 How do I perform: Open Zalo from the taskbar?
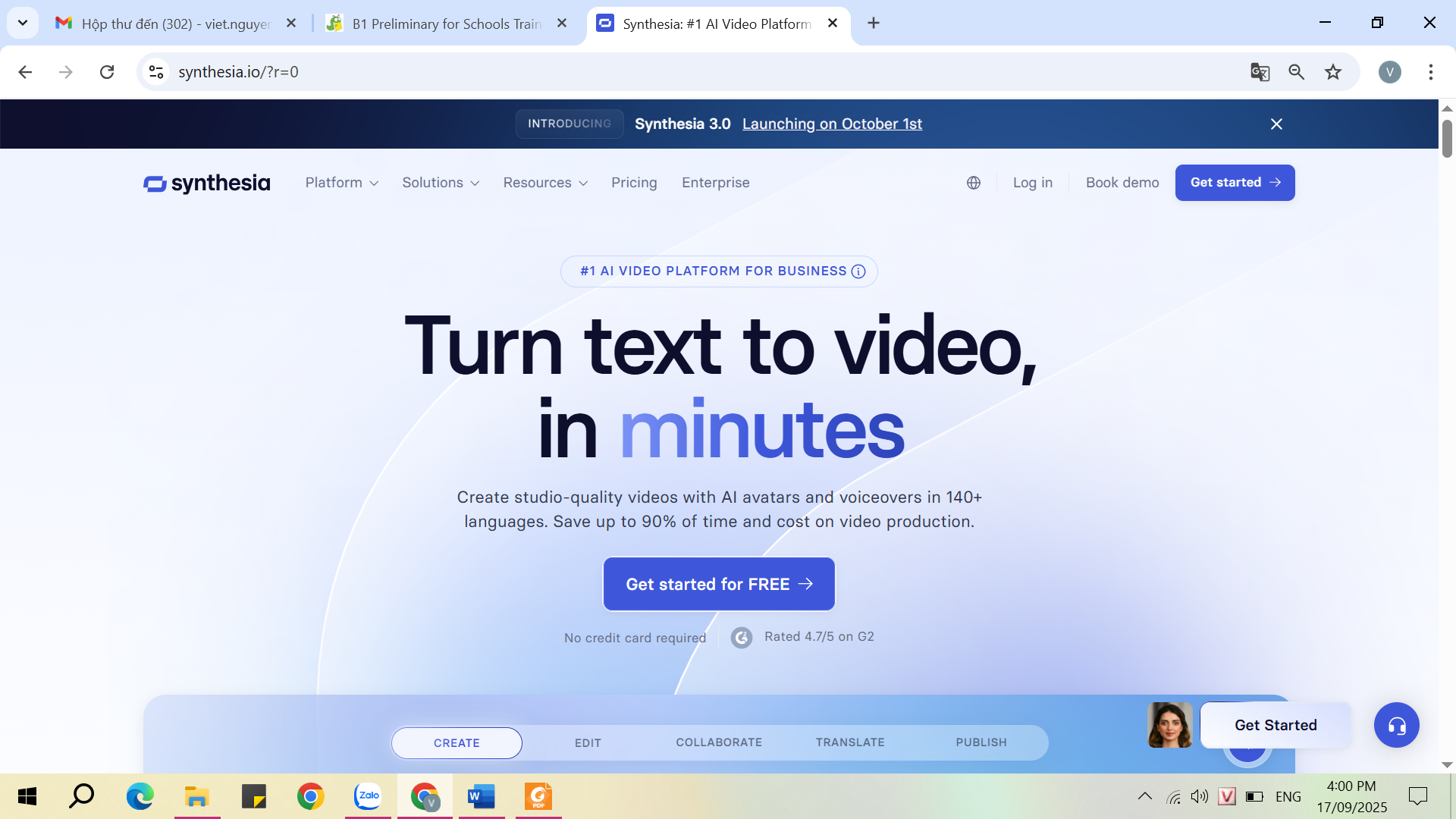[368, 796]
